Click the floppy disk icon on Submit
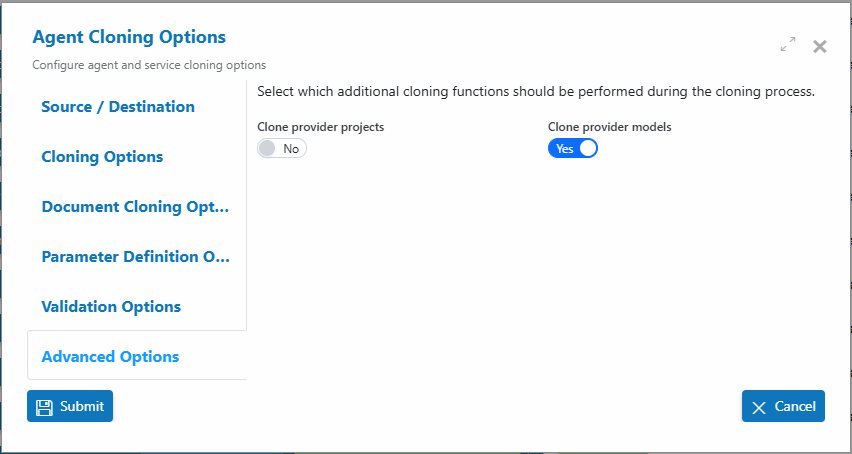 [x=44, y=407]
